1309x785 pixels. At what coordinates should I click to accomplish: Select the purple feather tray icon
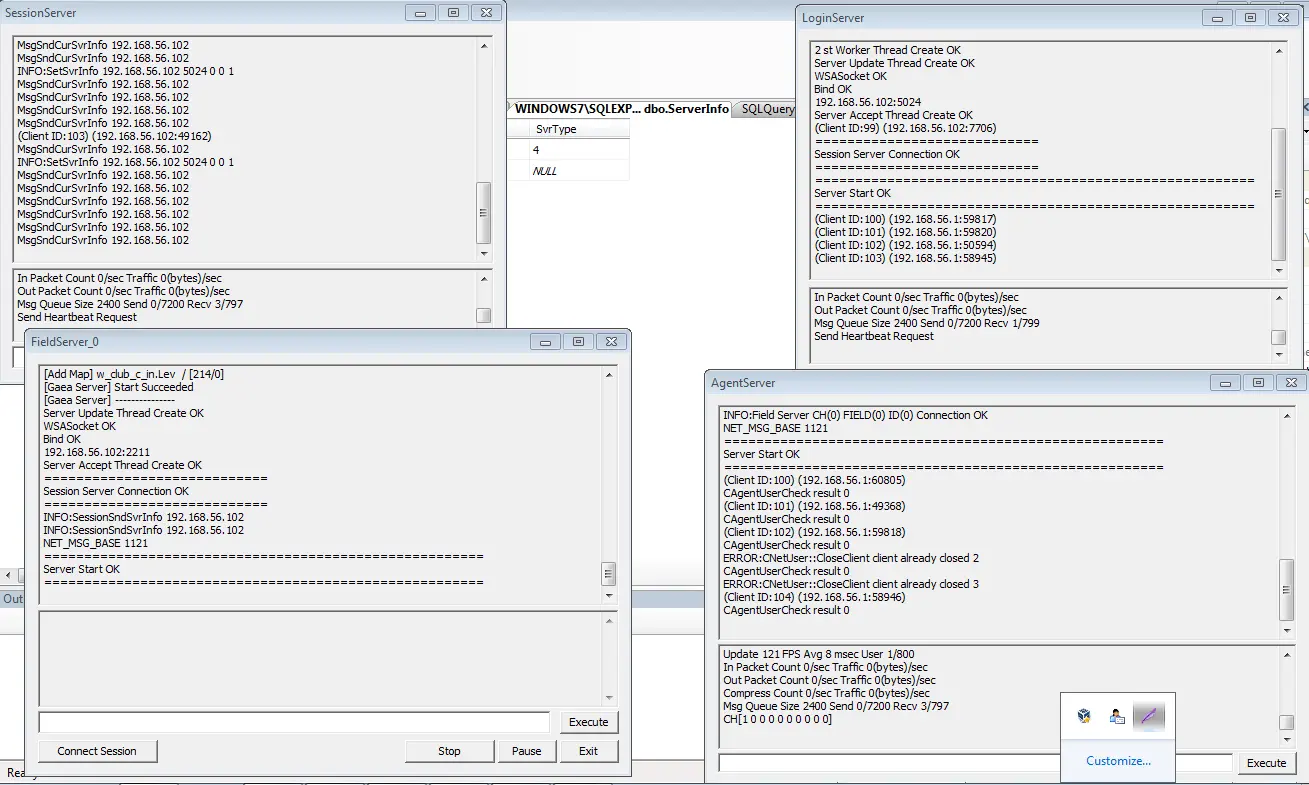point(1149,716)
